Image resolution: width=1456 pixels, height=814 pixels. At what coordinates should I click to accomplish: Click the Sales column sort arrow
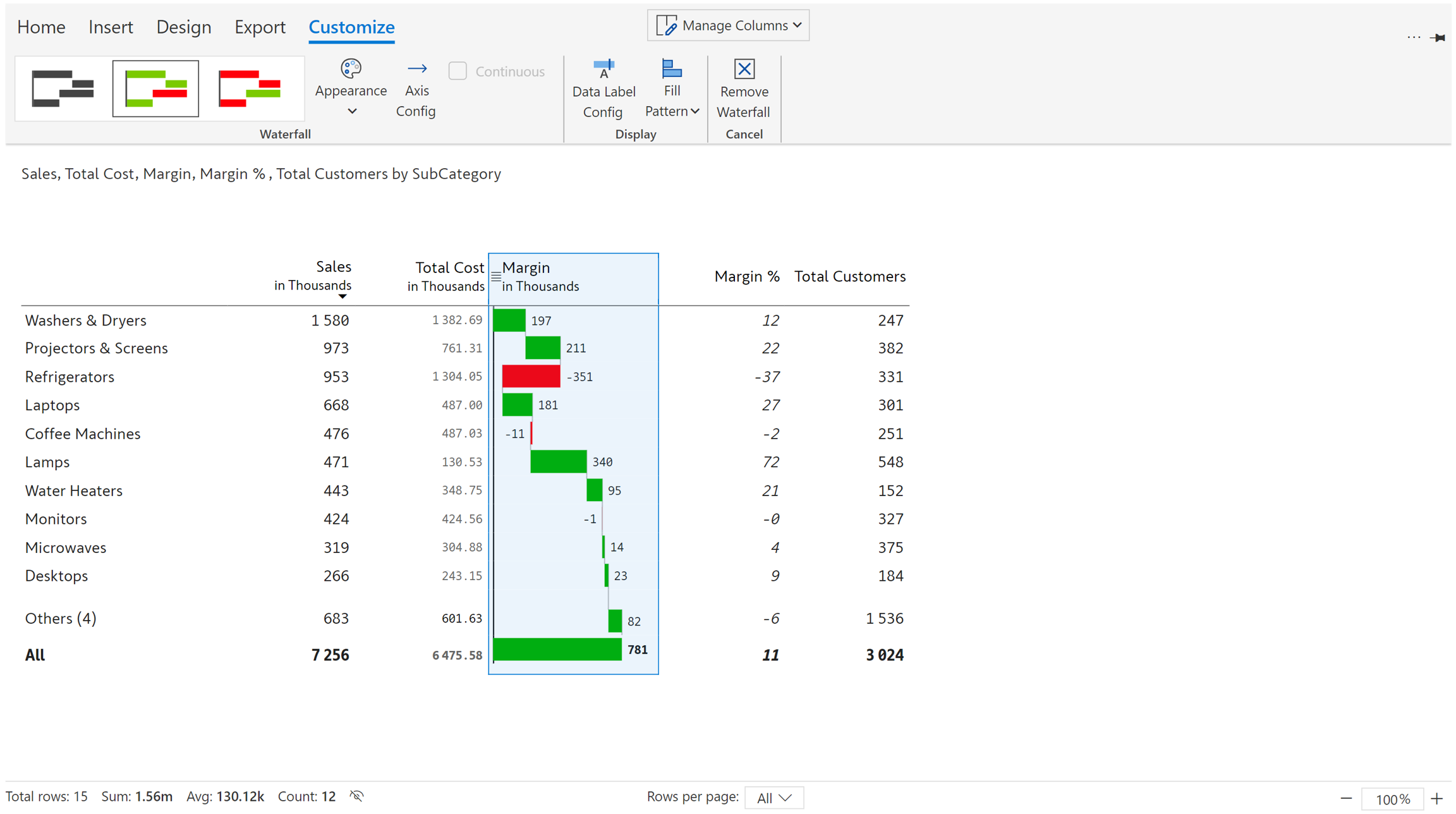(342, 296)
